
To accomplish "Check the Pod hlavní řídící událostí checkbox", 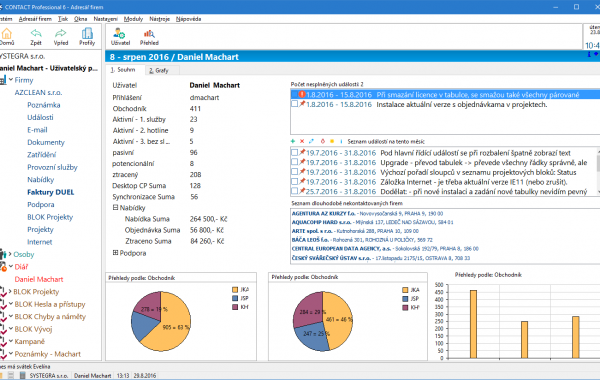I will point(294,152).
